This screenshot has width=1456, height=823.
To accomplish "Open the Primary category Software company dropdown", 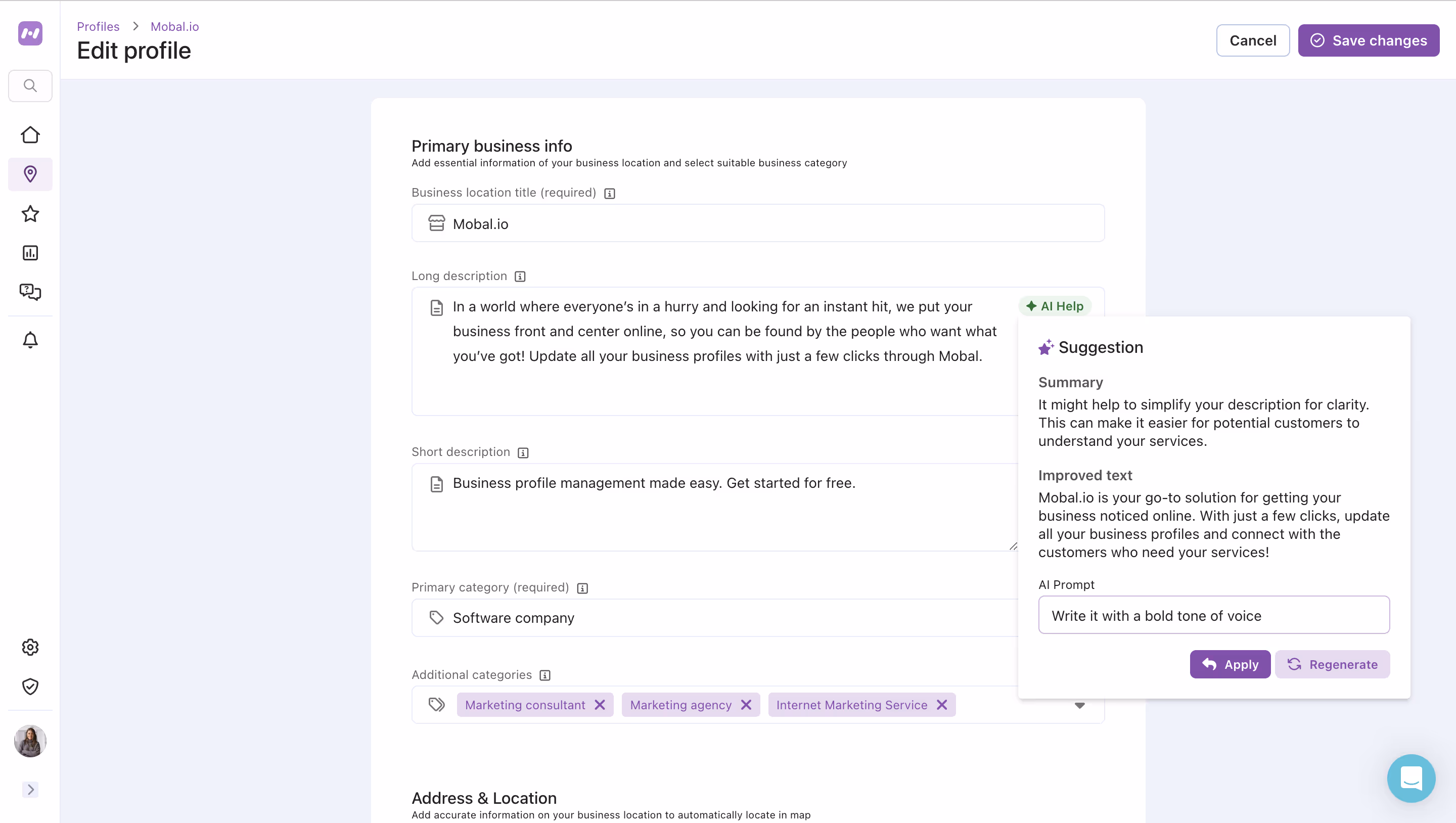I will 715,618.
